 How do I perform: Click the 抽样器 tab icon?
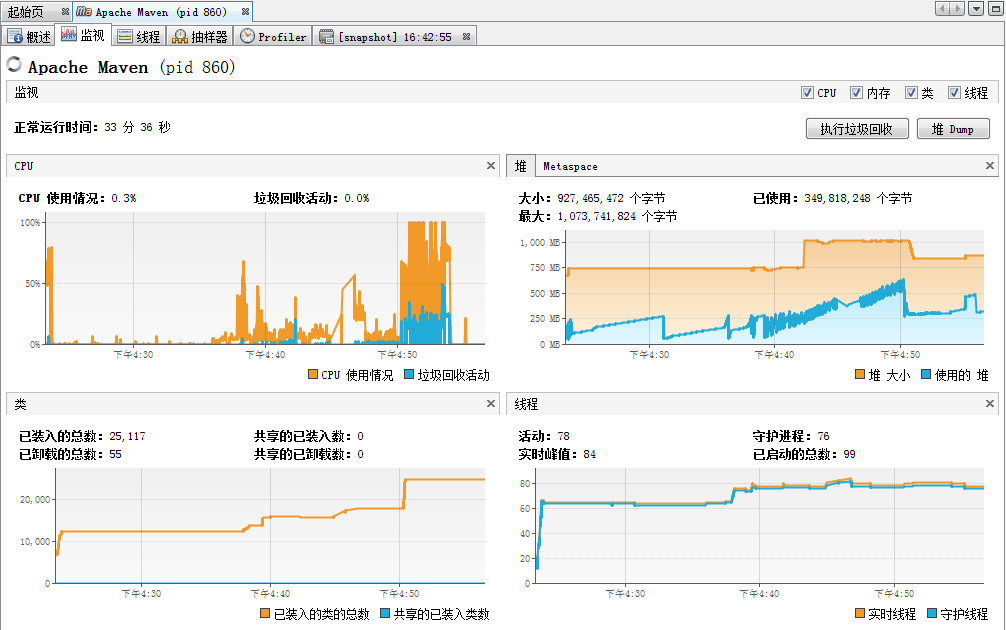click(180, 37)
